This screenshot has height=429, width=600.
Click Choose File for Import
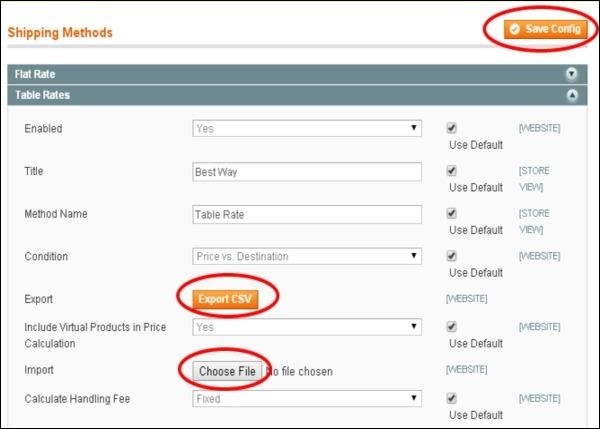(227, 372)
